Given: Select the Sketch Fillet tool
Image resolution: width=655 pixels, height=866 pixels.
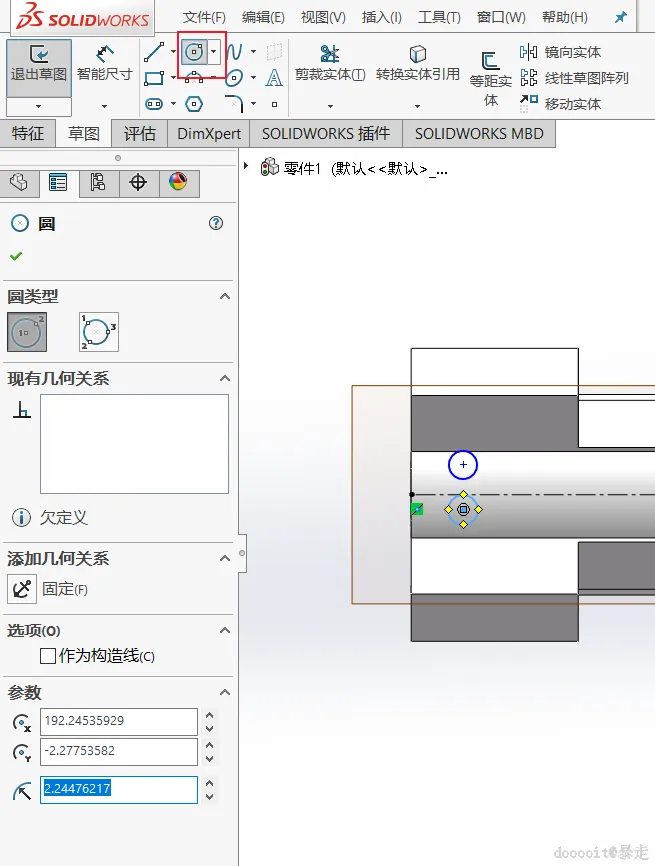Looking at the screenshot, I should pyautogui.click(x=234, y=103).
